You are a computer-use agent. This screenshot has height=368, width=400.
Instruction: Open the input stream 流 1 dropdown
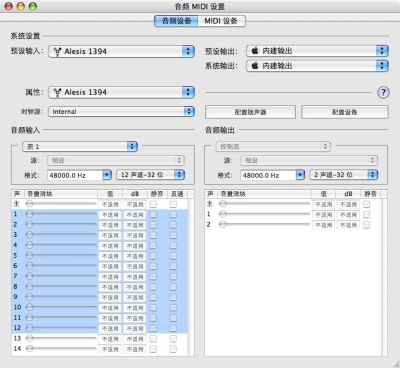click(80, 146)
